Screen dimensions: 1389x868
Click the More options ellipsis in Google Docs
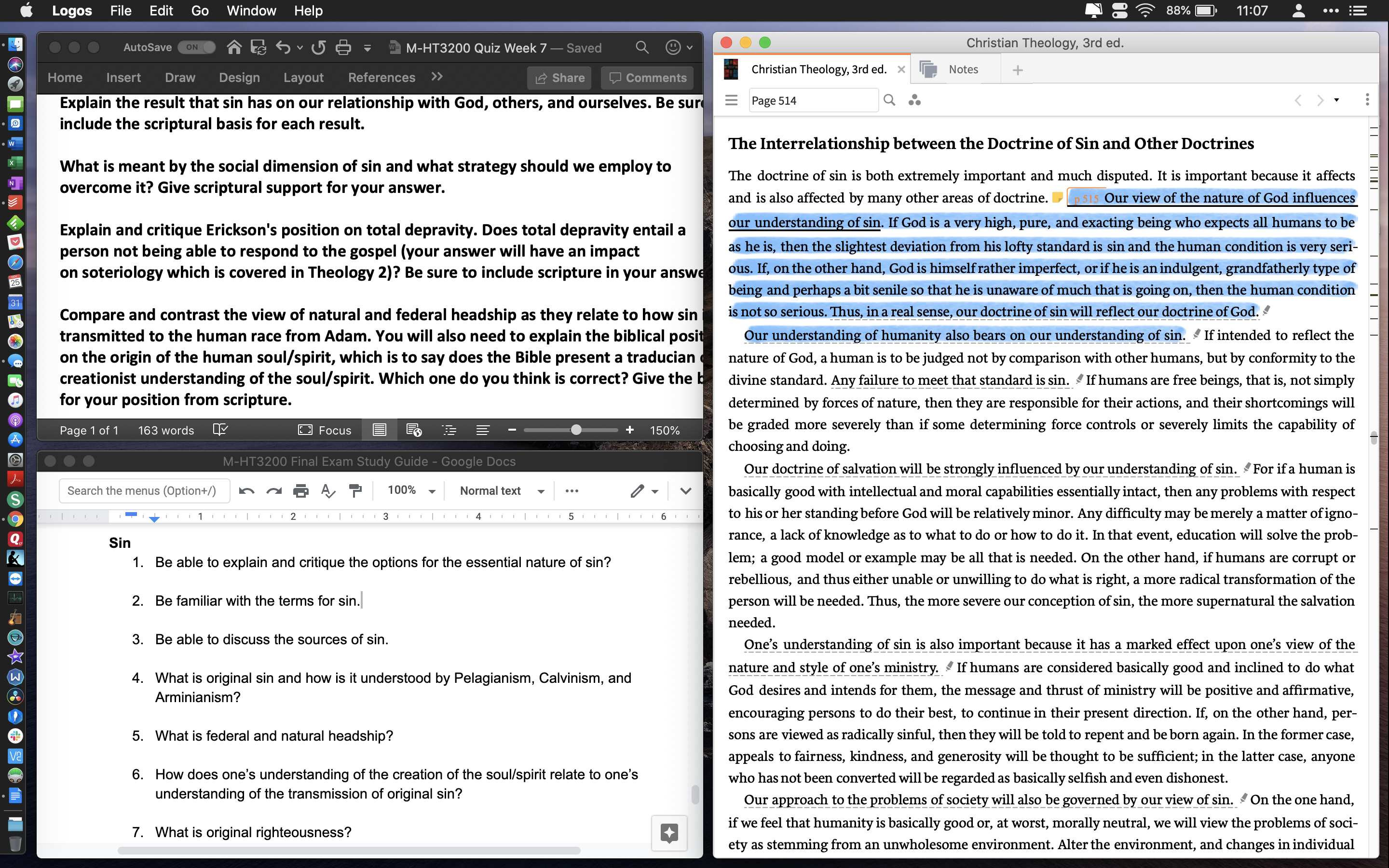pos(572,491)
